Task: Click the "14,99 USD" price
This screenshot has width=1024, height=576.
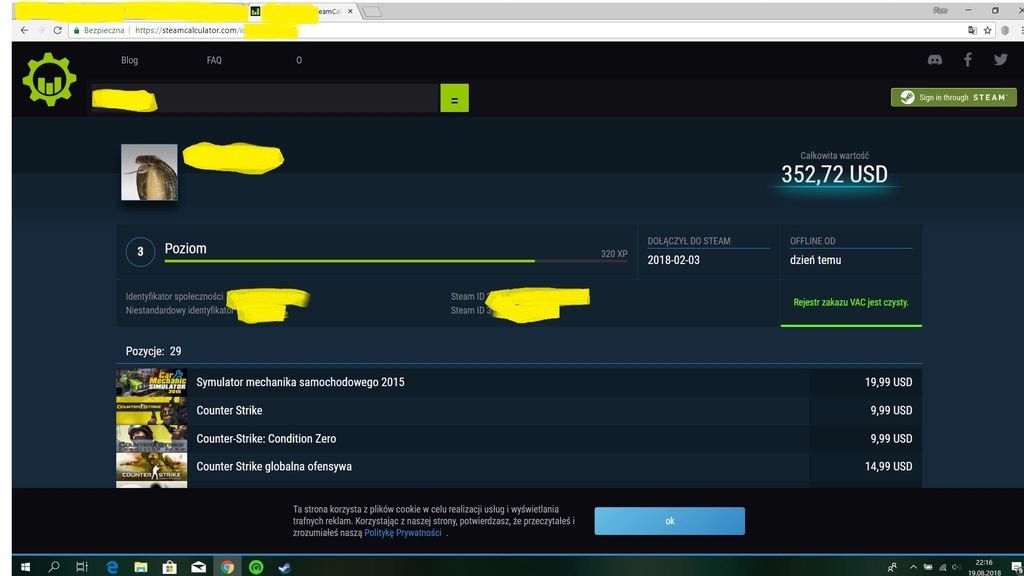Action: tap(888, 466)
